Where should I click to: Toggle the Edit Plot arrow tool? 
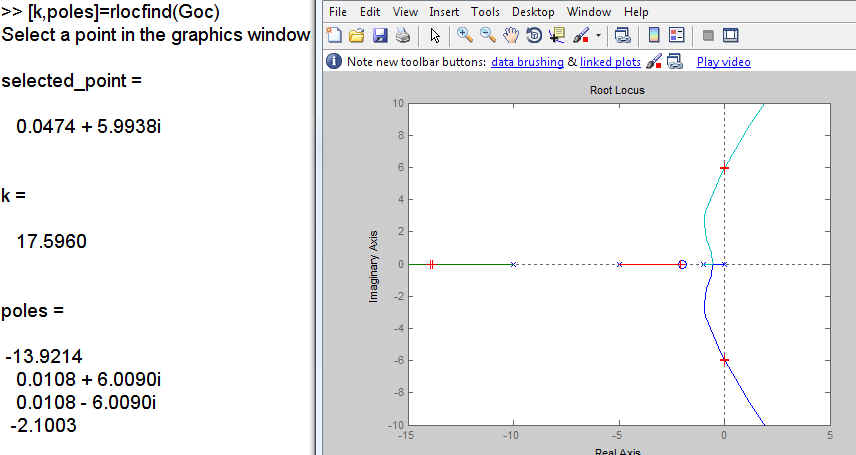coord(435,36)
